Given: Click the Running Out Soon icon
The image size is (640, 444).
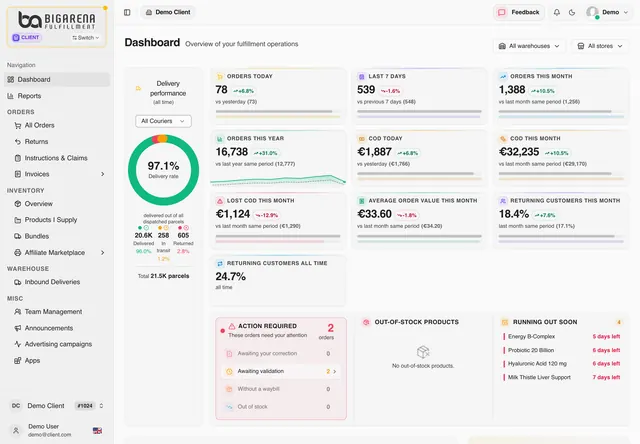Looking at the screenshot, I should click(x=505, y=322).
